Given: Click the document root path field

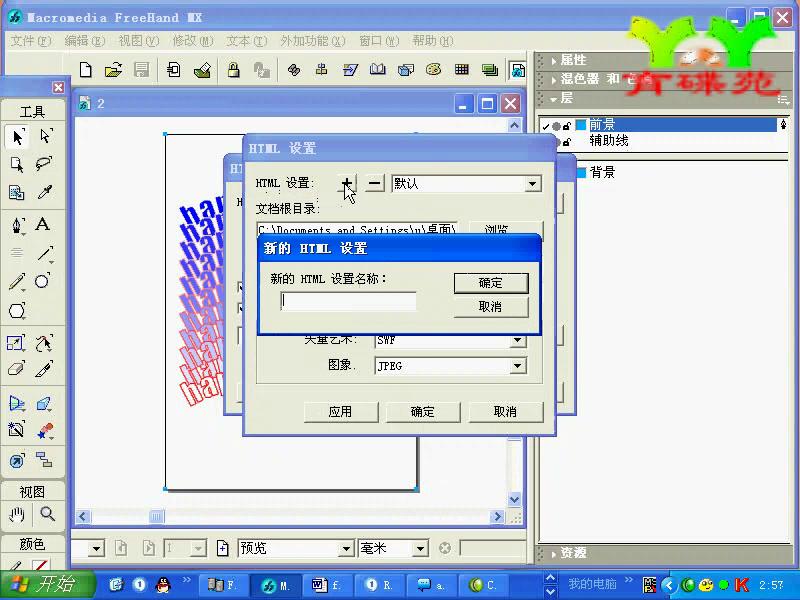Looking at the screenshot, I should coord(357,229).
